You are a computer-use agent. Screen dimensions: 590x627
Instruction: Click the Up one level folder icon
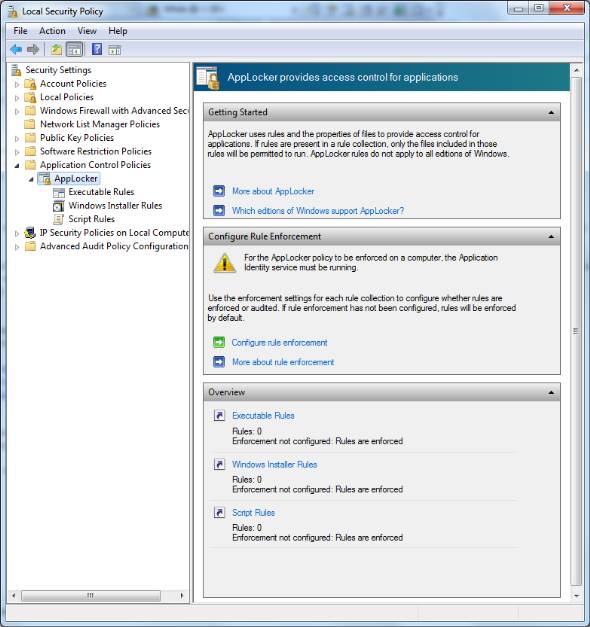(56, 50)
